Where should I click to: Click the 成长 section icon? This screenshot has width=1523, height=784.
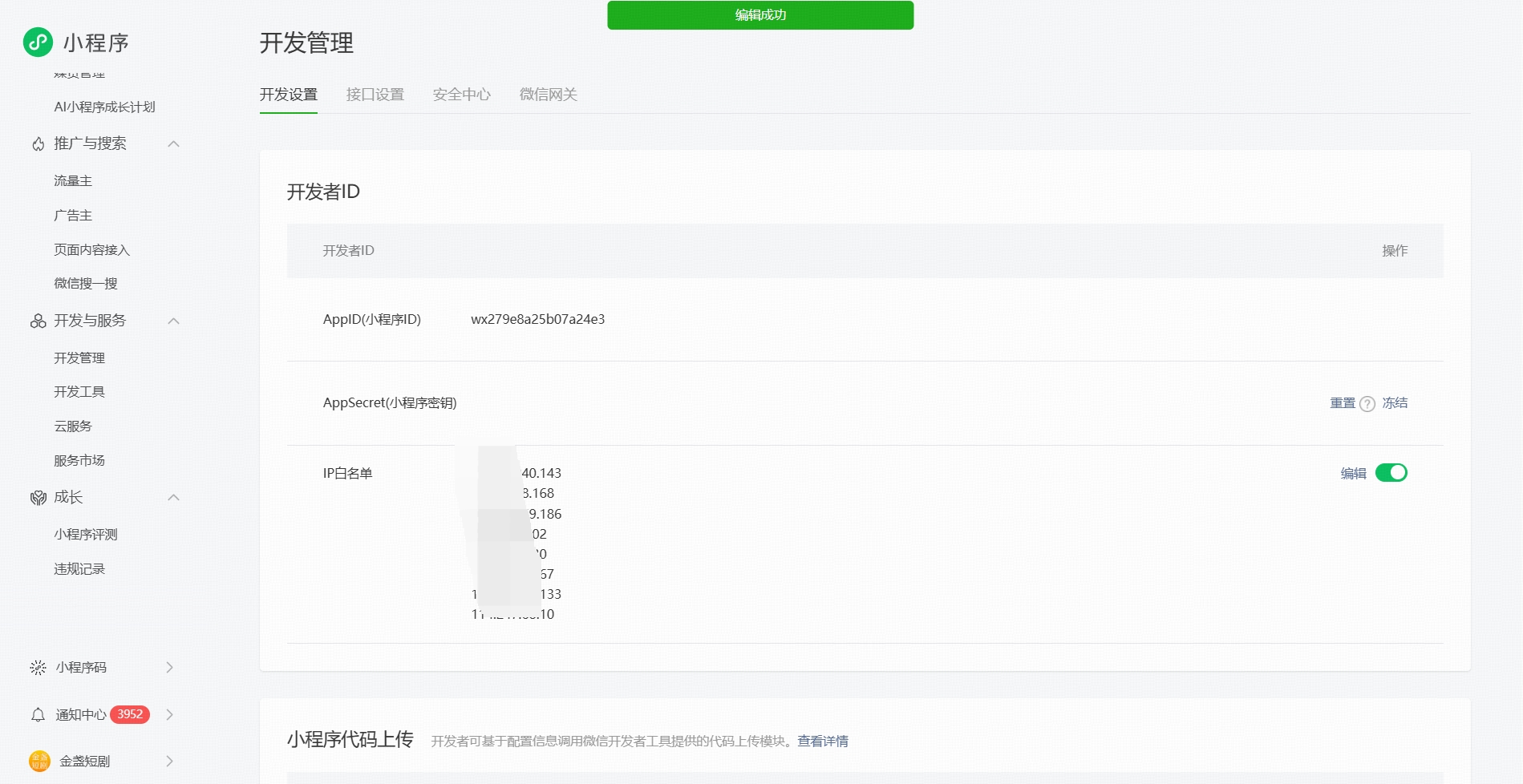click(38, 498)
